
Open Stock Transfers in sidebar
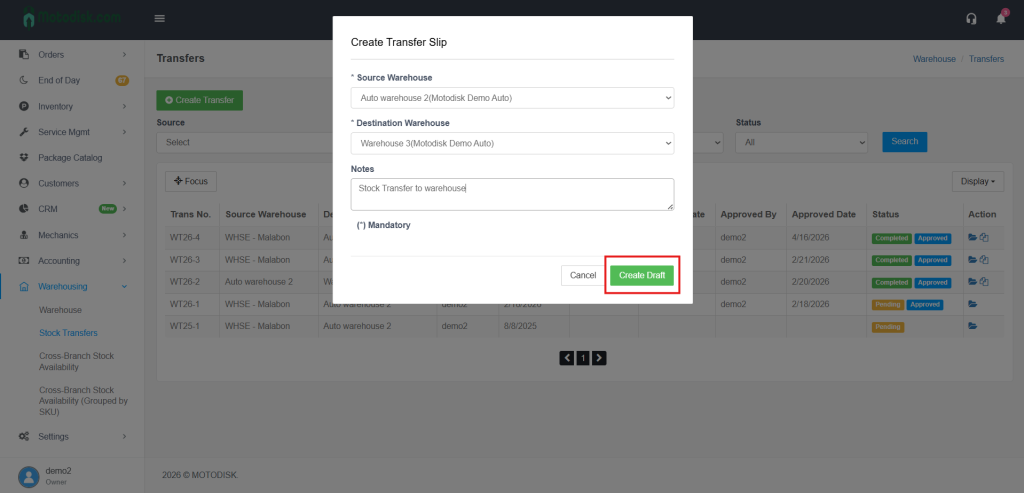click(x=68, y=332)
